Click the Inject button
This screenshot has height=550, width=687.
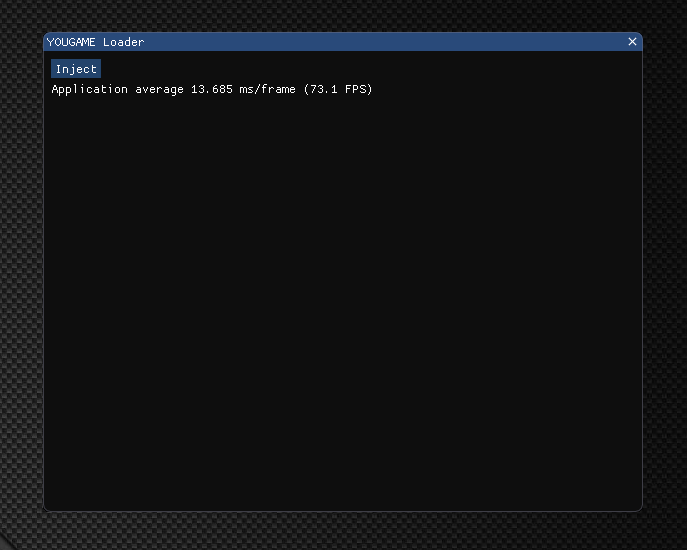pos(76,69)
